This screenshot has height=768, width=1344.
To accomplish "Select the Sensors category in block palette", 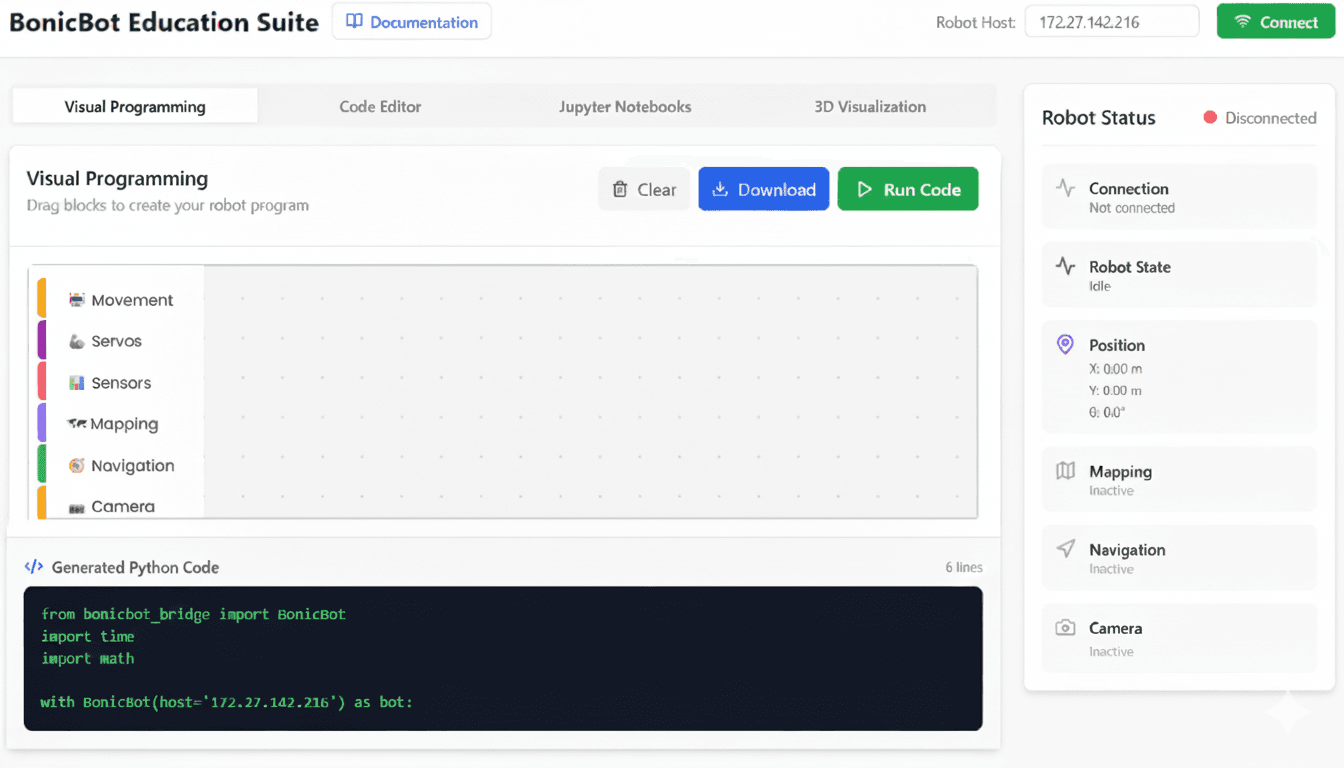I will pyautogui.click(x=122, y=382).
